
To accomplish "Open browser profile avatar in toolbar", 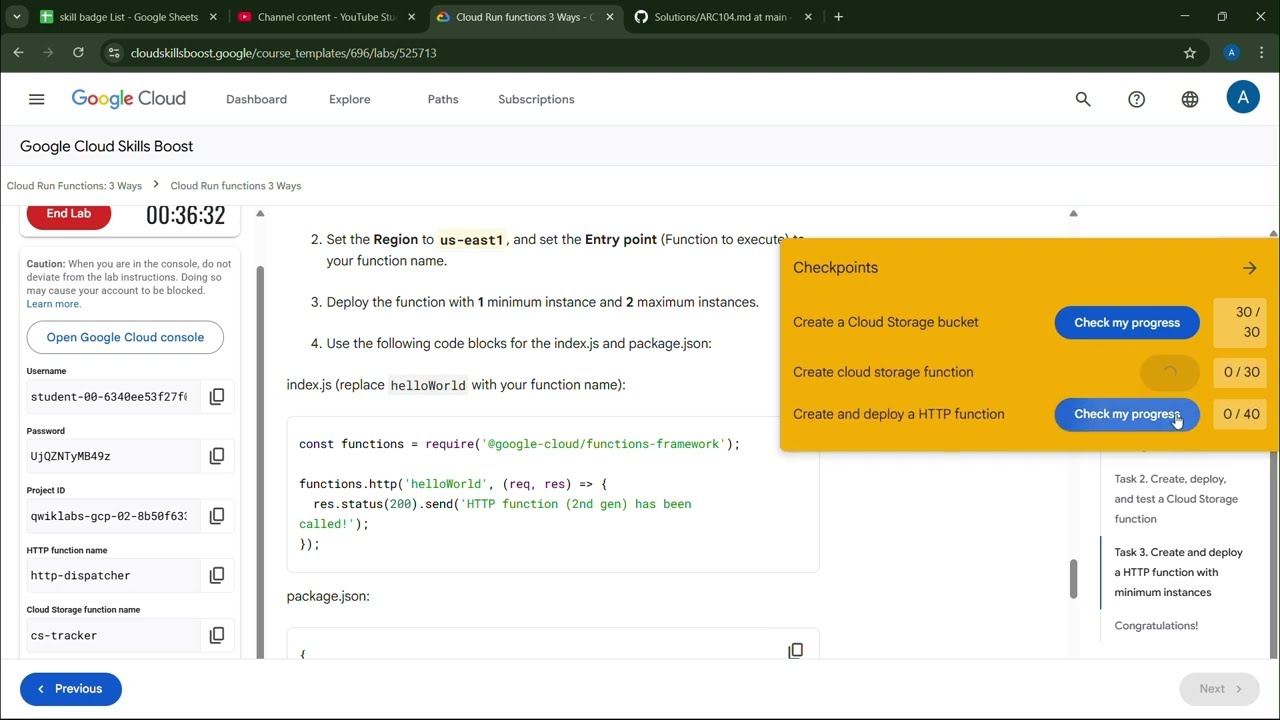I will click(1232, 53).
